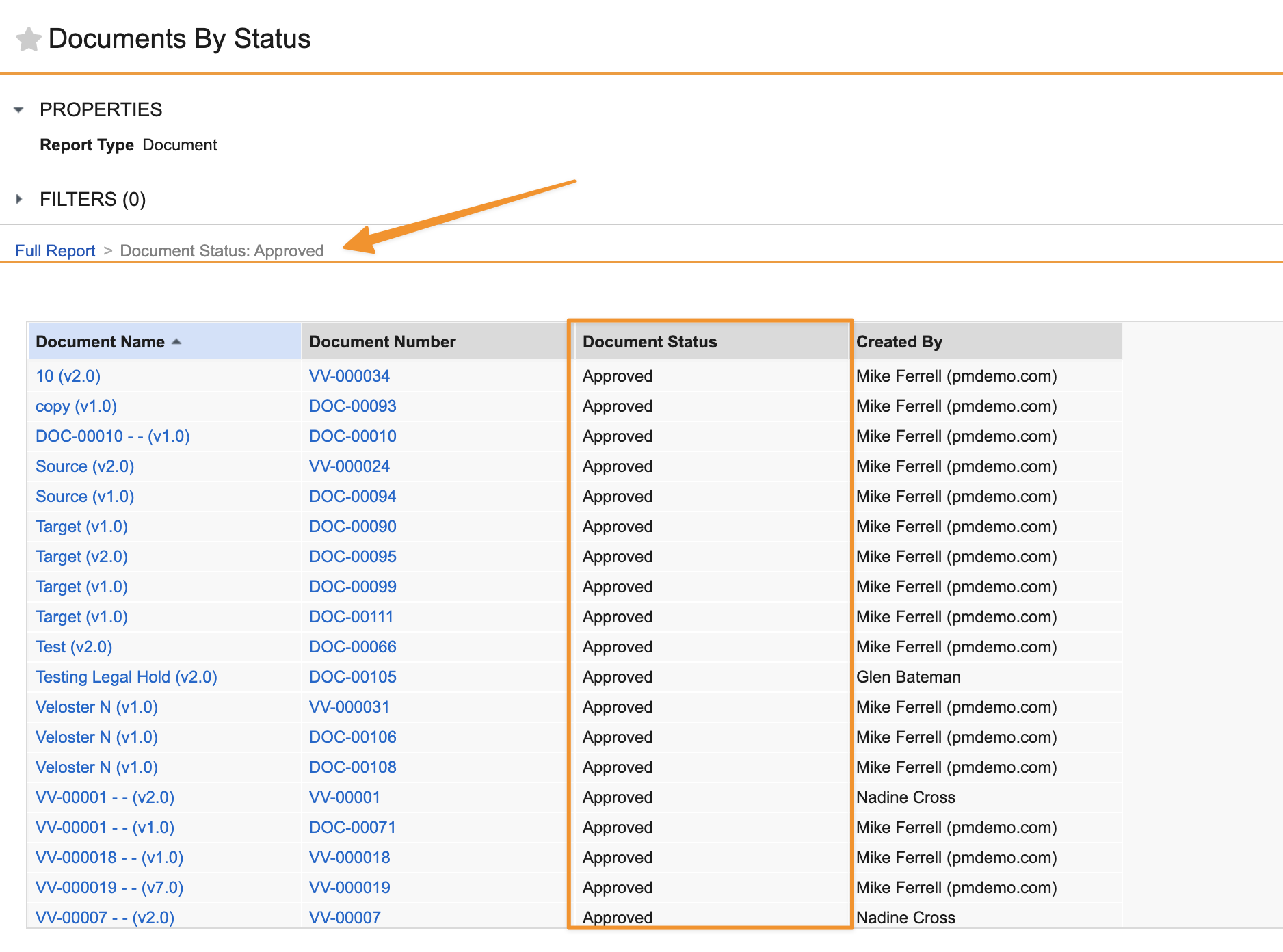Click document number DOC-00071
Image resolution: width=1283 pixels, height=952 pixels.
(353, 828)
